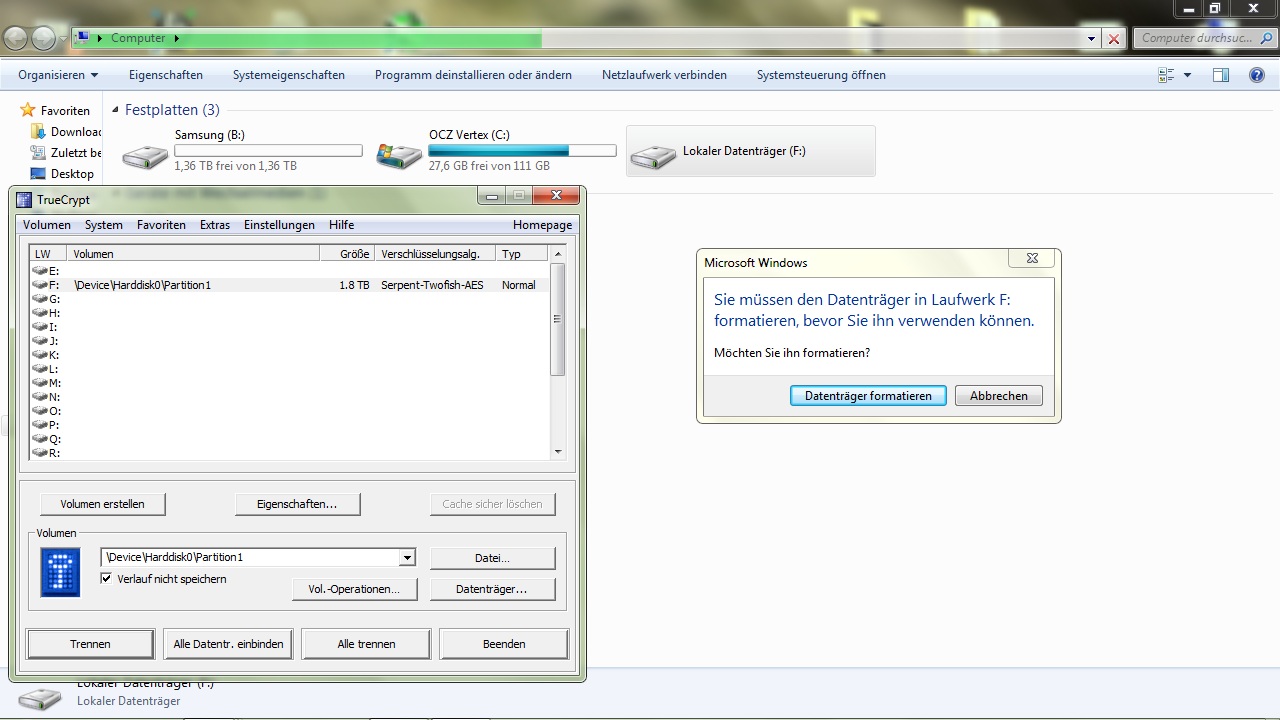This screenshot has width=1280, height=720.
Task: Open the Hilfe menu in TrueCrypt
Action: pyautogui.click(x=341, y=225)
